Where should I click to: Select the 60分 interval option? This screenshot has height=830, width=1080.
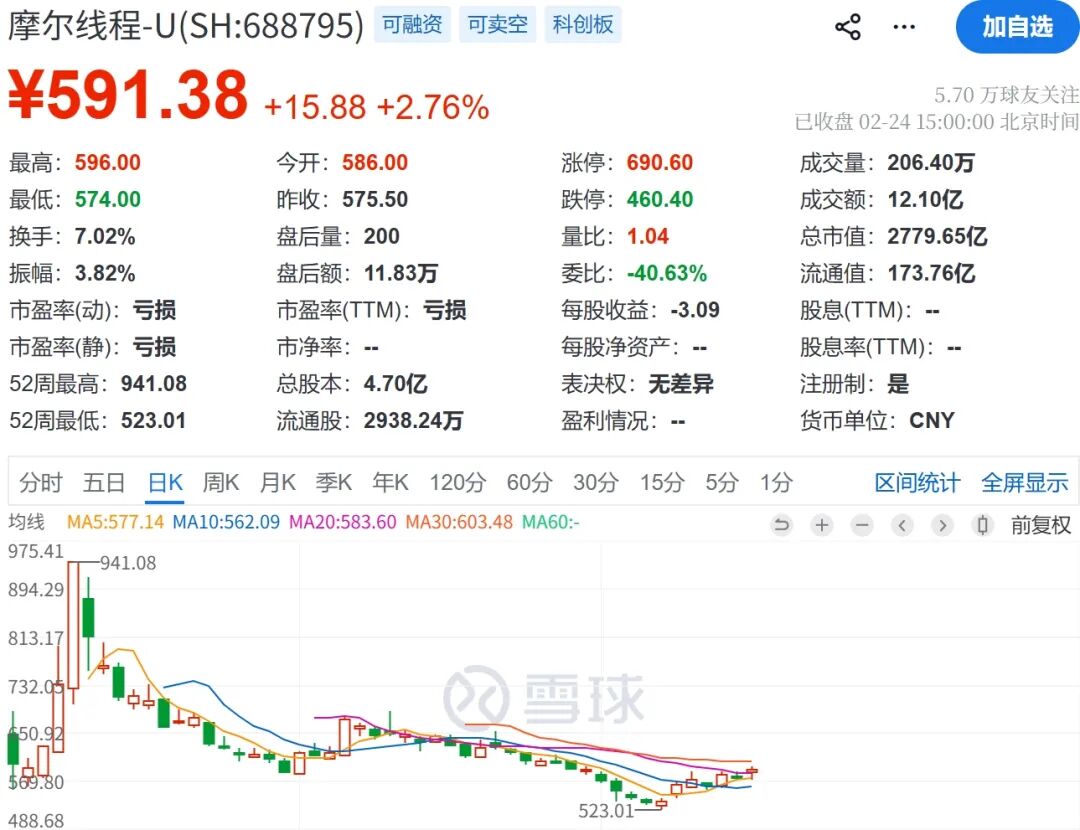click(x=529, y=482)
